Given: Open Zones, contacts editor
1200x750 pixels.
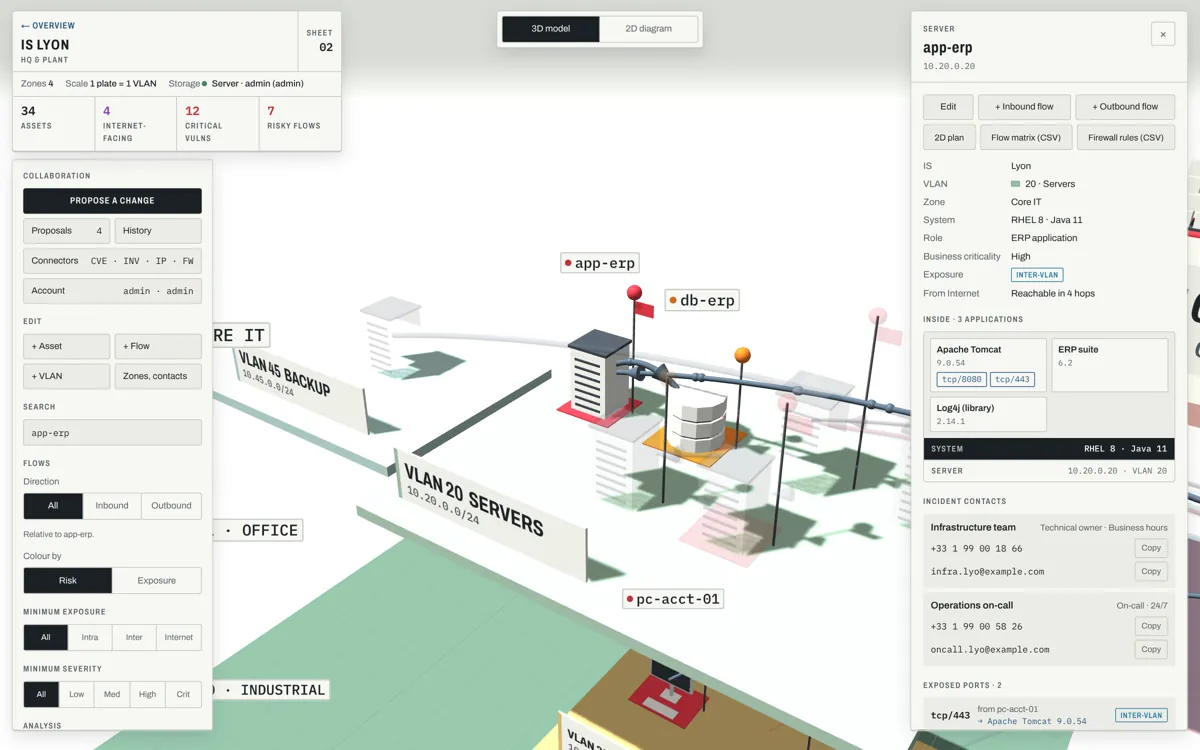Looking at the screenshot, I should [158, 376].
